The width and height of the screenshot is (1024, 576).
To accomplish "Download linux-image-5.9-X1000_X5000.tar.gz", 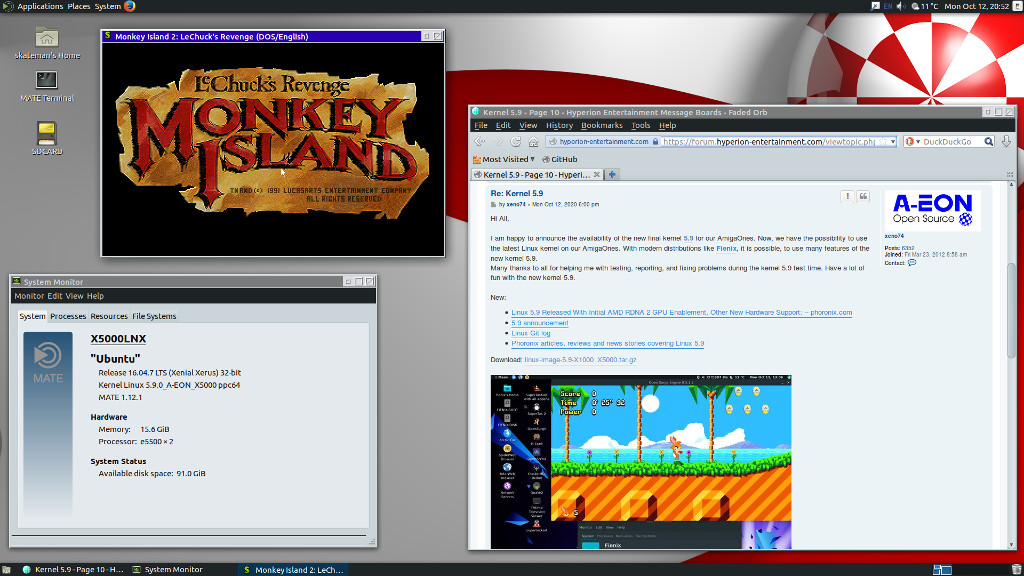I will [580, 360].
